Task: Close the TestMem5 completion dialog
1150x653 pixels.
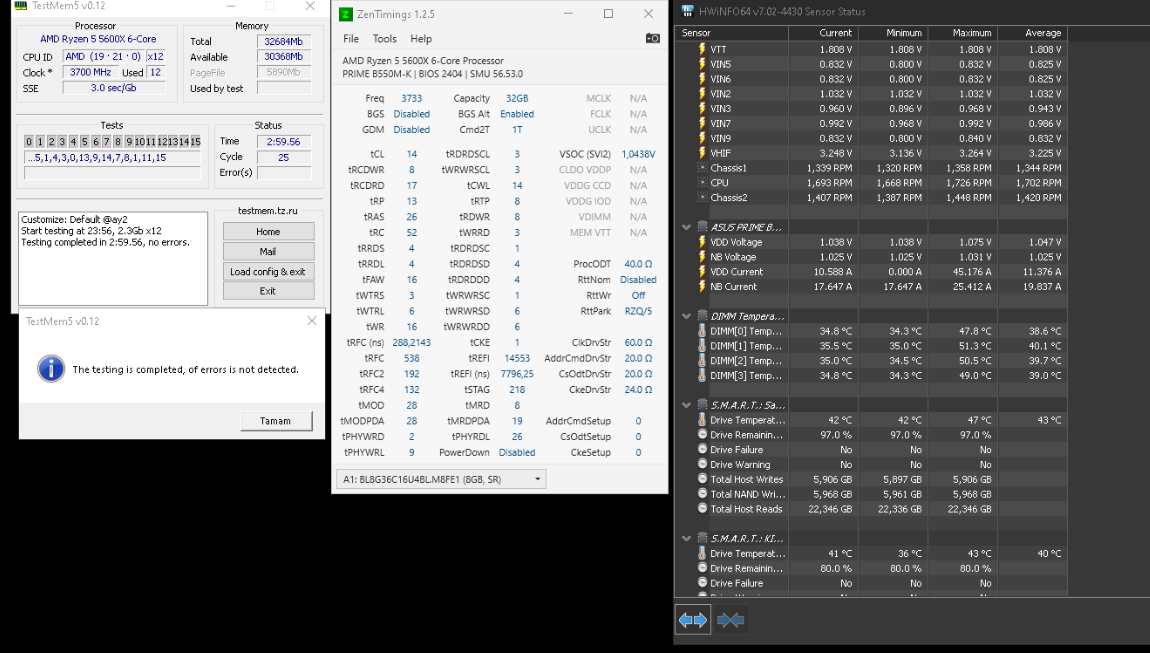Action: click(x=312, y=321)
